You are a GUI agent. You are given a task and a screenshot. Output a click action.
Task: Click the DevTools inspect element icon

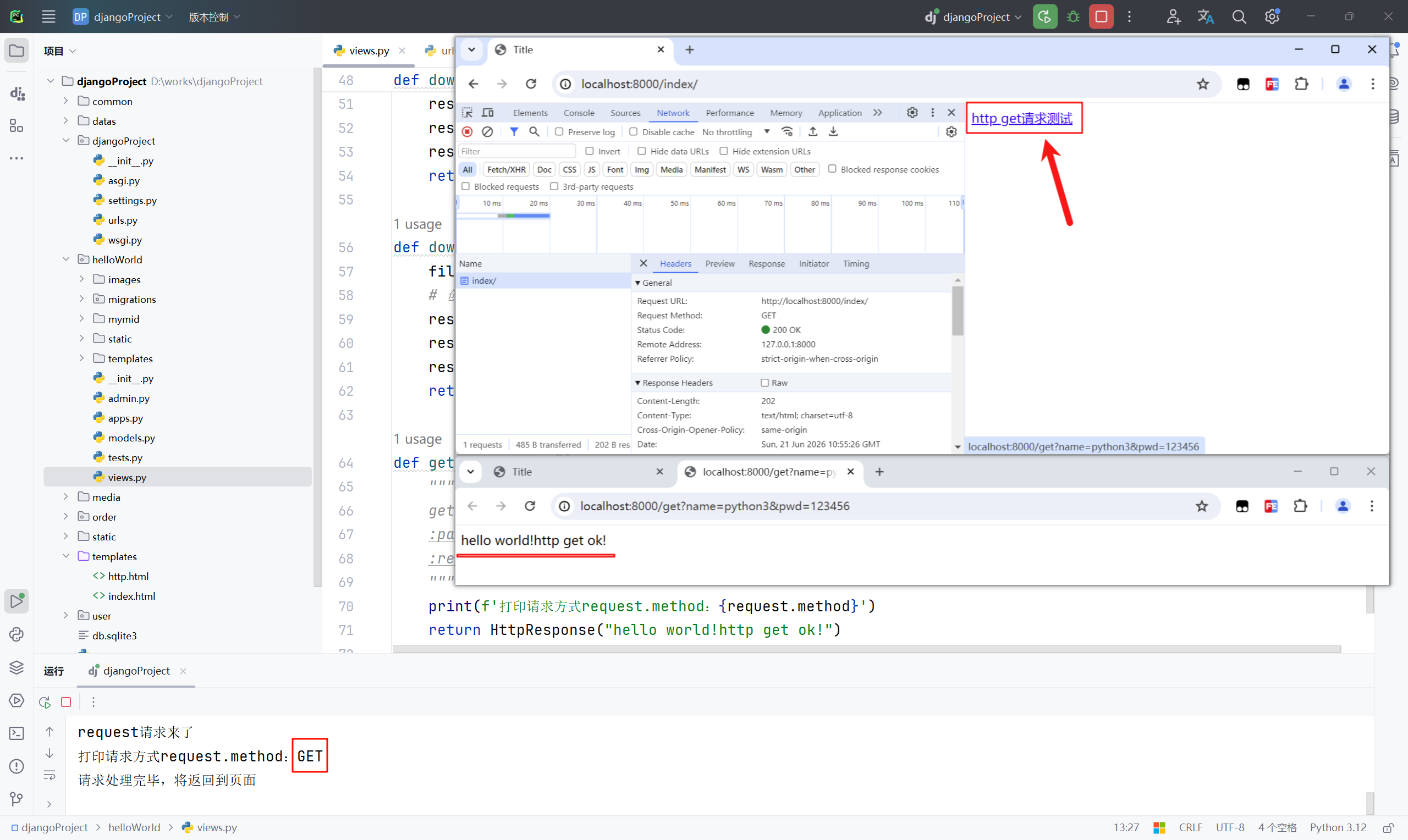click(467, 113)
